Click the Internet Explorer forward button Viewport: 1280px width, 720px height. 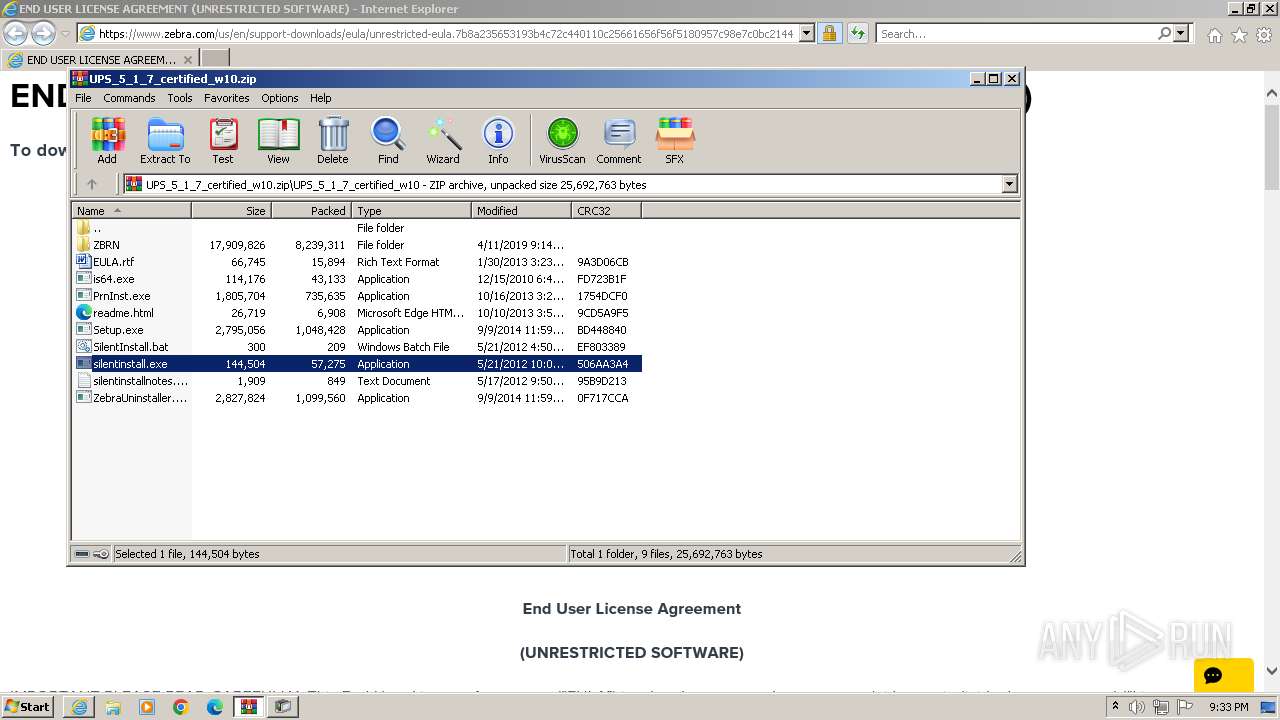43,33
